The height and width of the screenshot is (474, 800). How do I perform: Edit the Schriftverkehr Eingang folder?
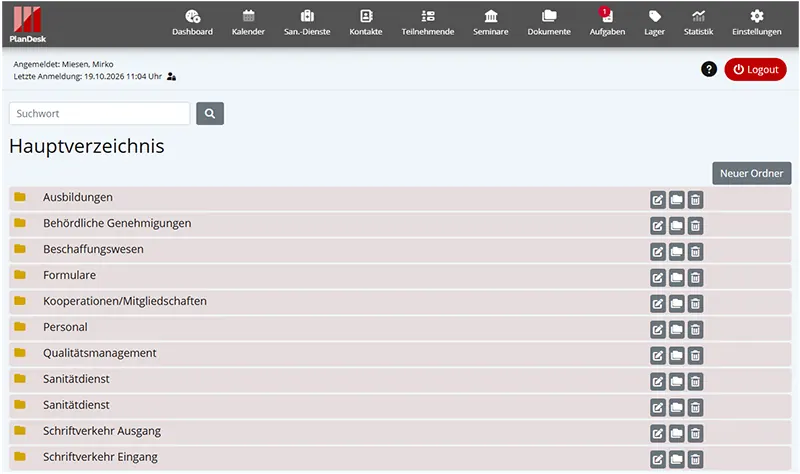click(x=658, y=459)
